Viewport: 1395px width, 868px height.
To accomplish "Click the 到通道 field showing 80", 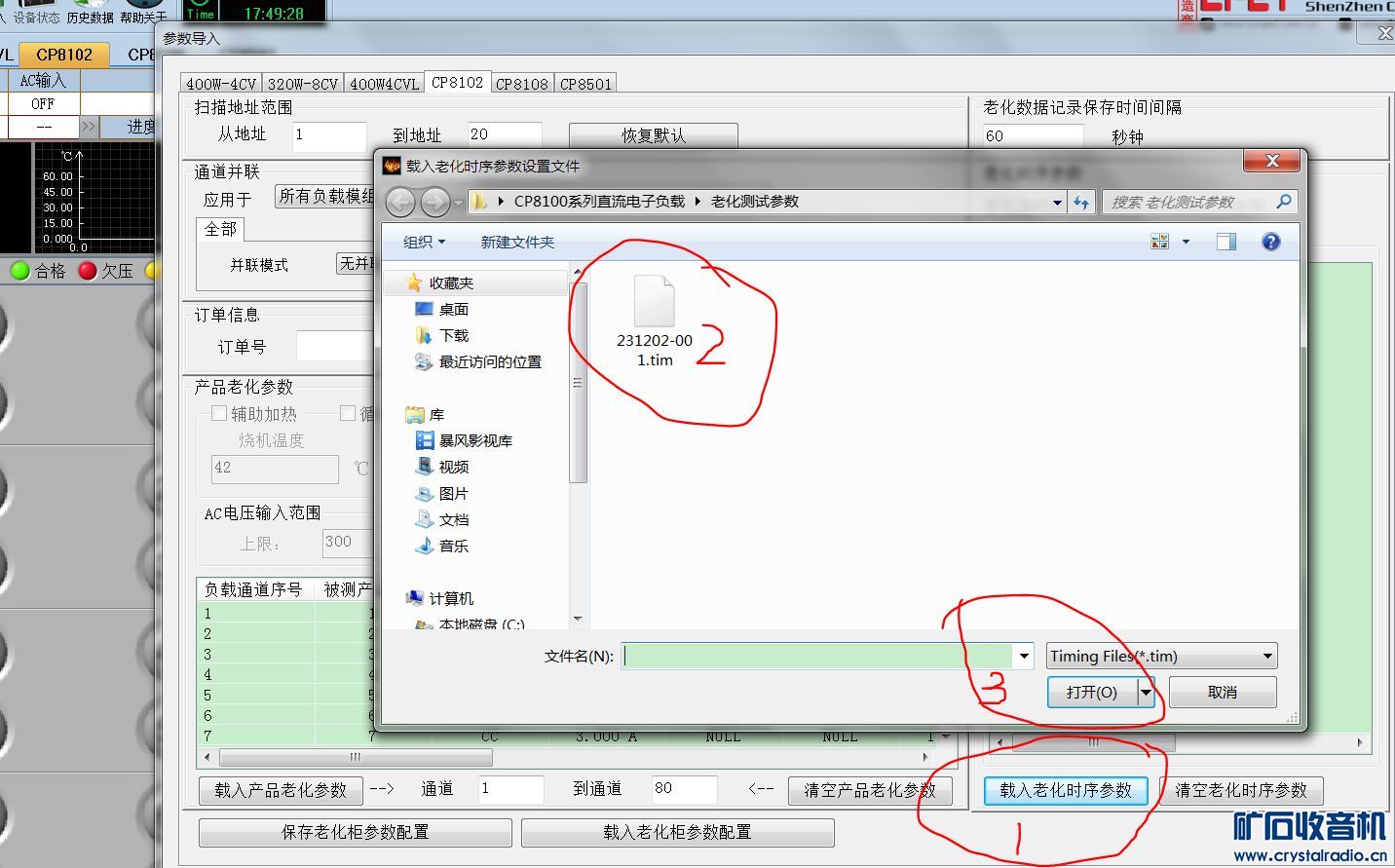I will (x=685, y=789).
